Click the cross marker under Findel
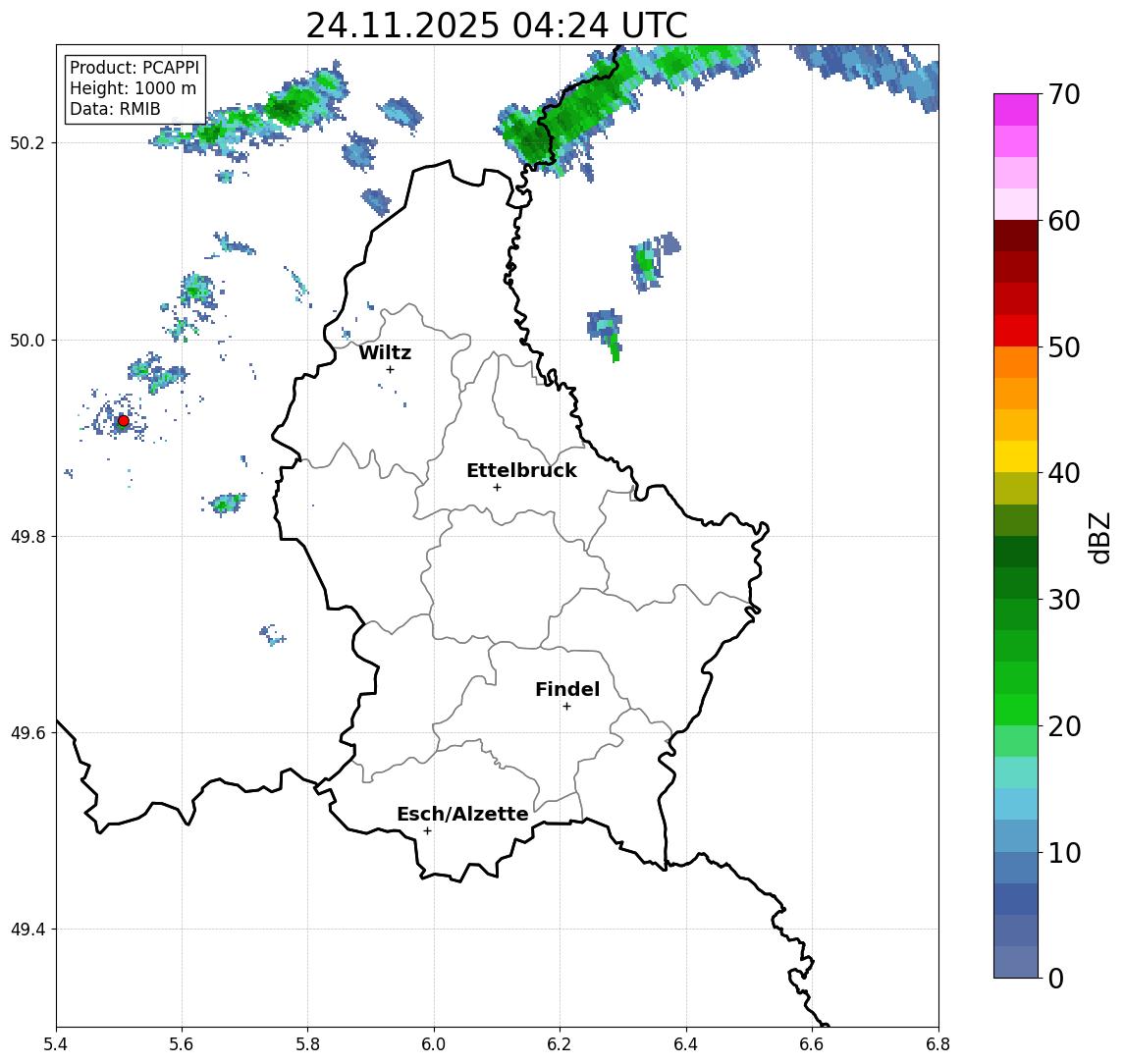The image size is (1124, 1064). pos(566,707)
